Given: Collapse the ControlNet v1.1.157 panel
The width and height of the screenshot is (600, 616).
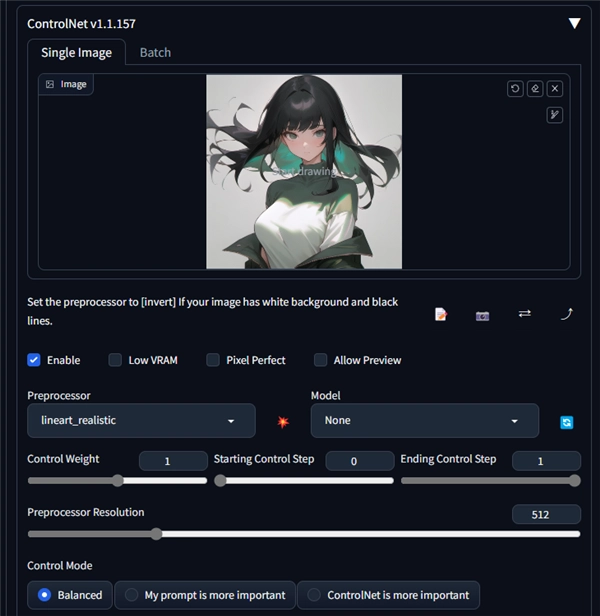Looking at the screenshot, I should (x=574, y=24).
